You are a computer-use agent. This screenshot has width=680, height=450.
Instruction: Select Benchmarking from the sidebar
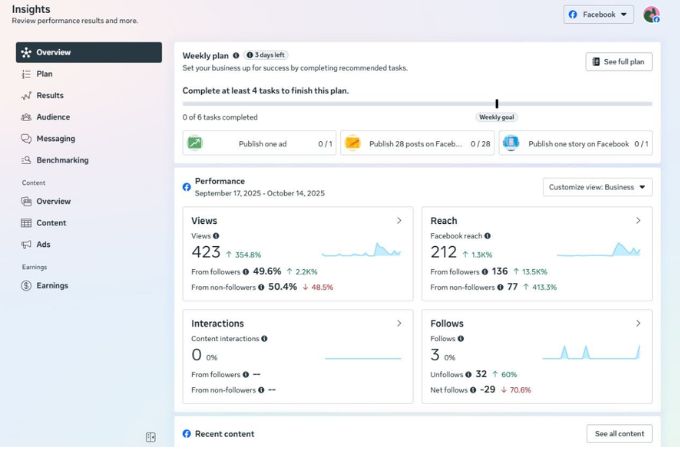pyautogui.click(x=62, y=160)
